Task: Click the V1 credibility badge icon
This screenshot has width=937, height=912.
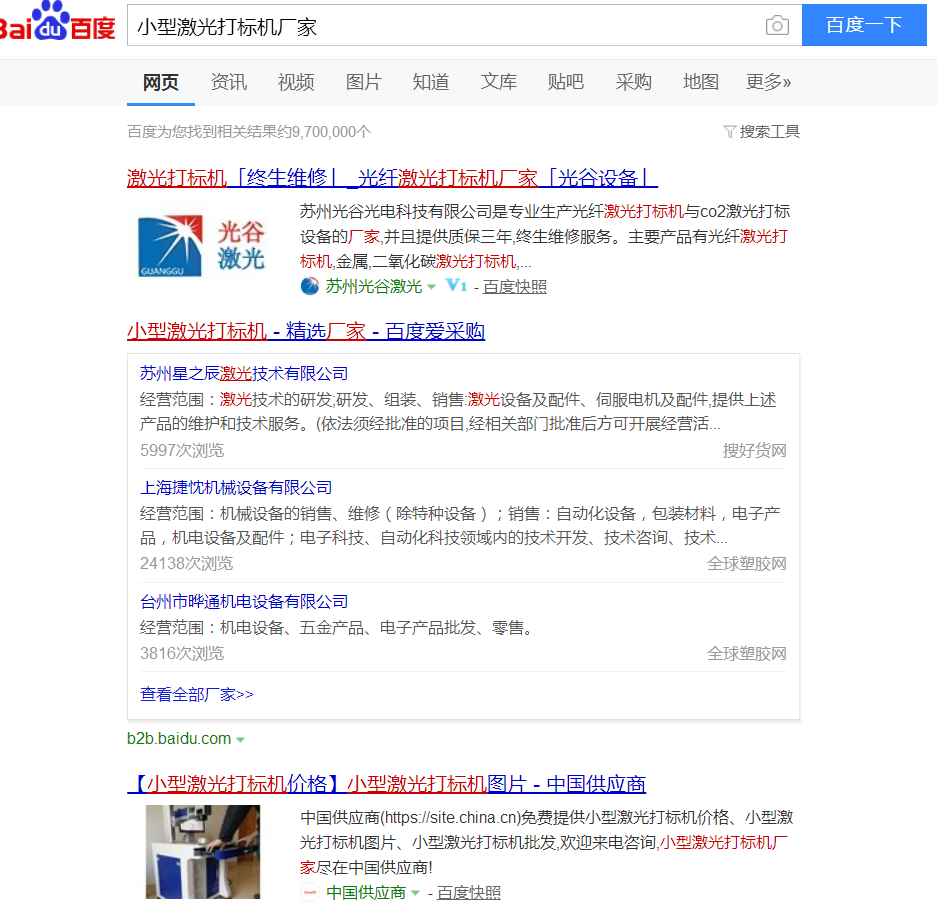Action: [456, 286]
